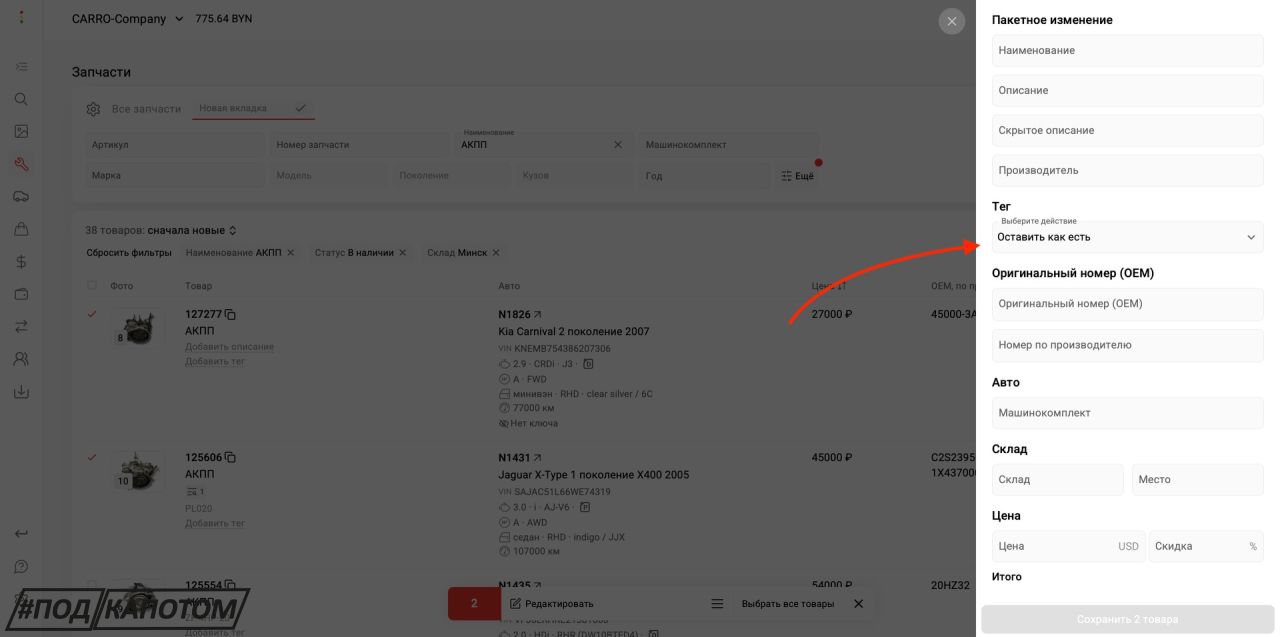Uncheck the row for item 127277

click(92, 314)
